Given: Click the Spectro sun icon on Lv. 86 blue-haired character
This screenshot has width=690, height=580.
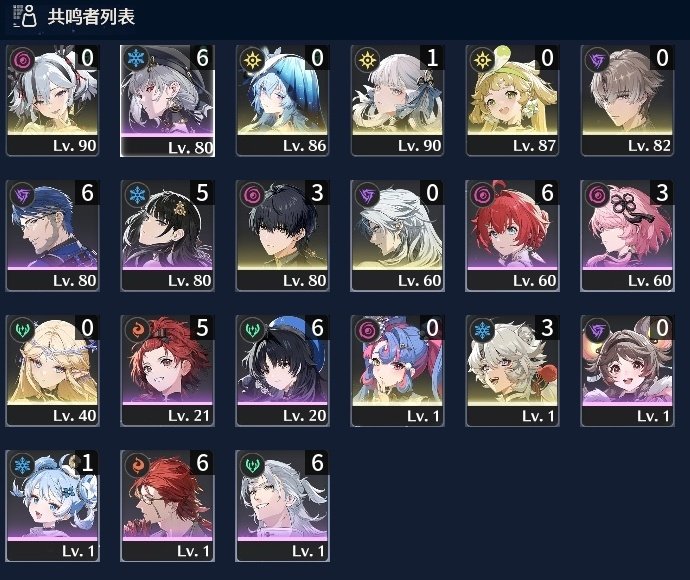Looking at the screenshot, I should (x=252, y=59).
